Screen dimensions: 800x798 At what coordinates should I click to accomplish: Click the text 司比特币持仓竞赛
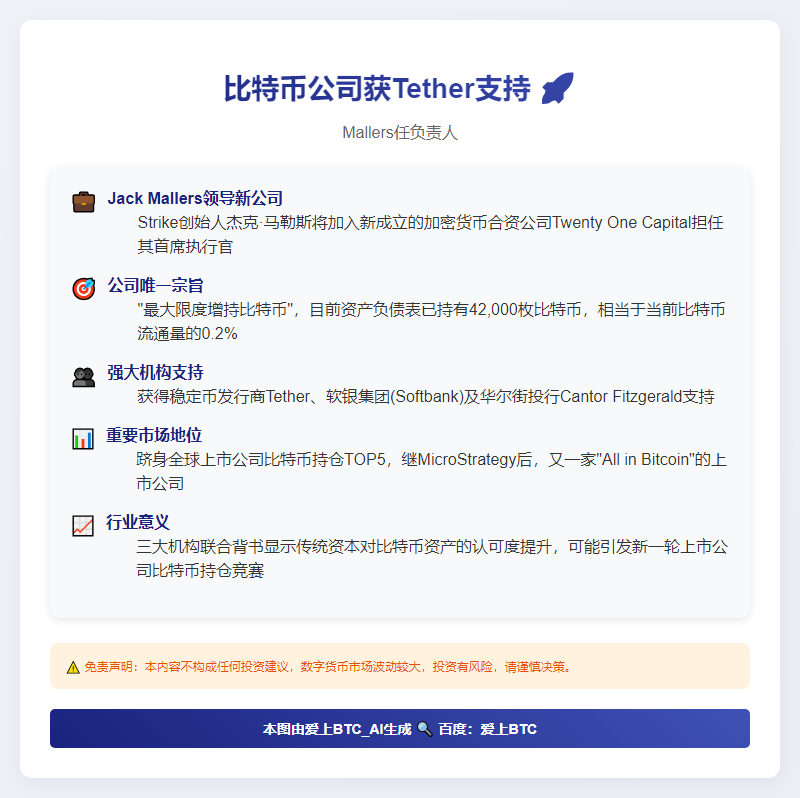(x=200, y=570)
